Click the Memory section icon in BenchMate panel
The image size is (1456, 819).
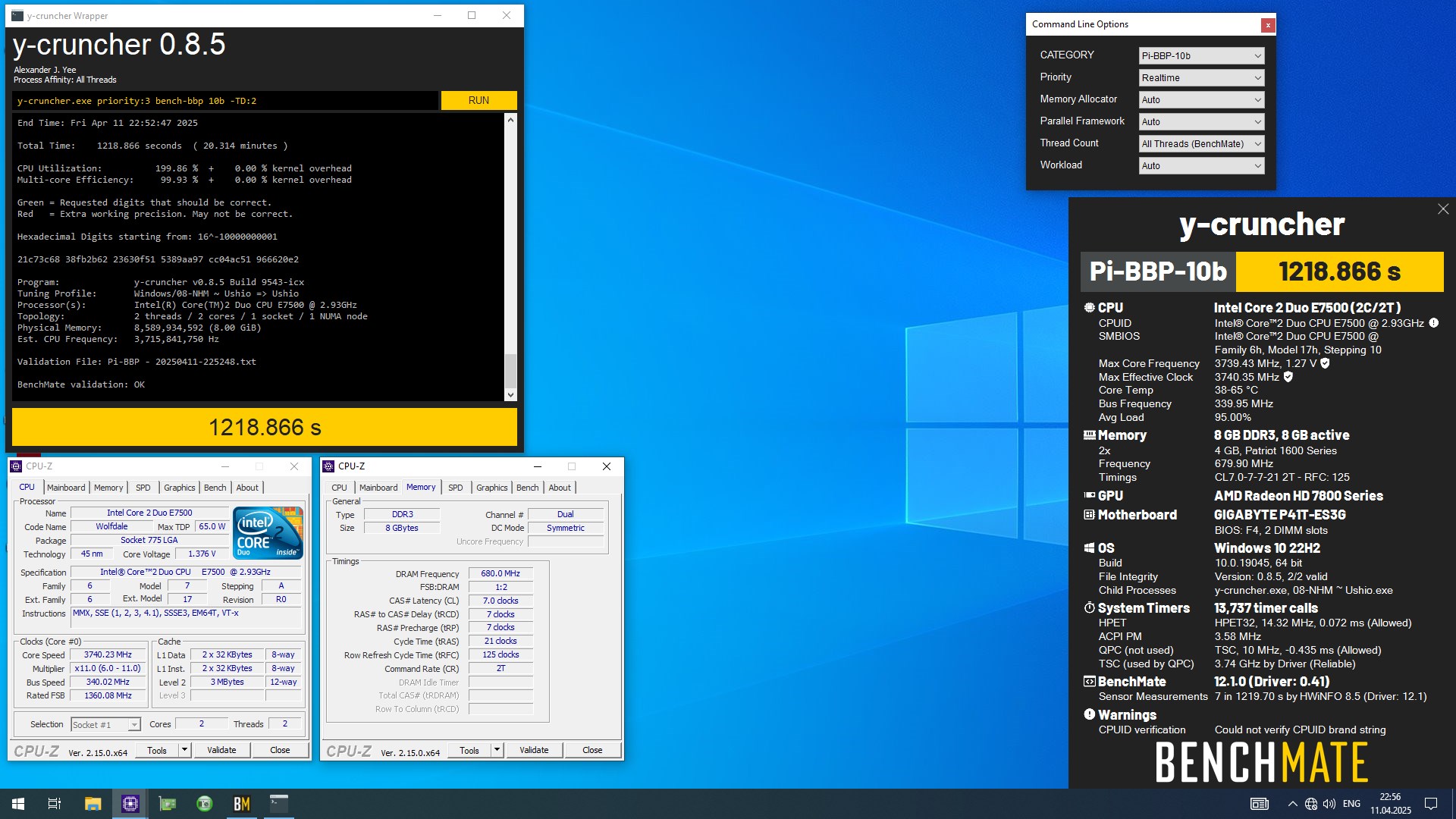click(x=1089, y=435)
